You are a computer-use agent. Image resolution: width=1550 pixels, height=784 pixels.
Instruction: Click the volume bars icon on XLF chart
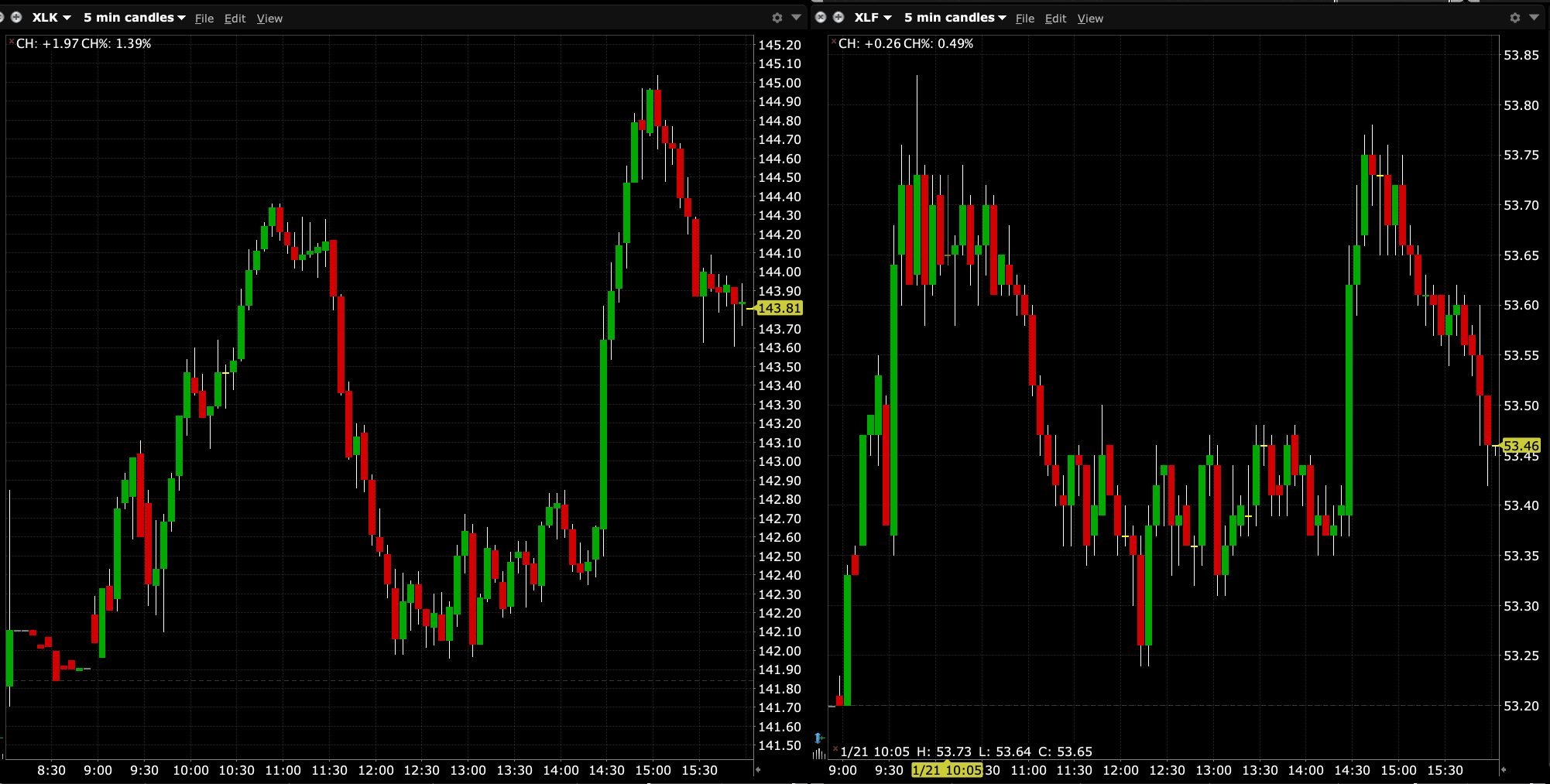click(x=819, y=754)
